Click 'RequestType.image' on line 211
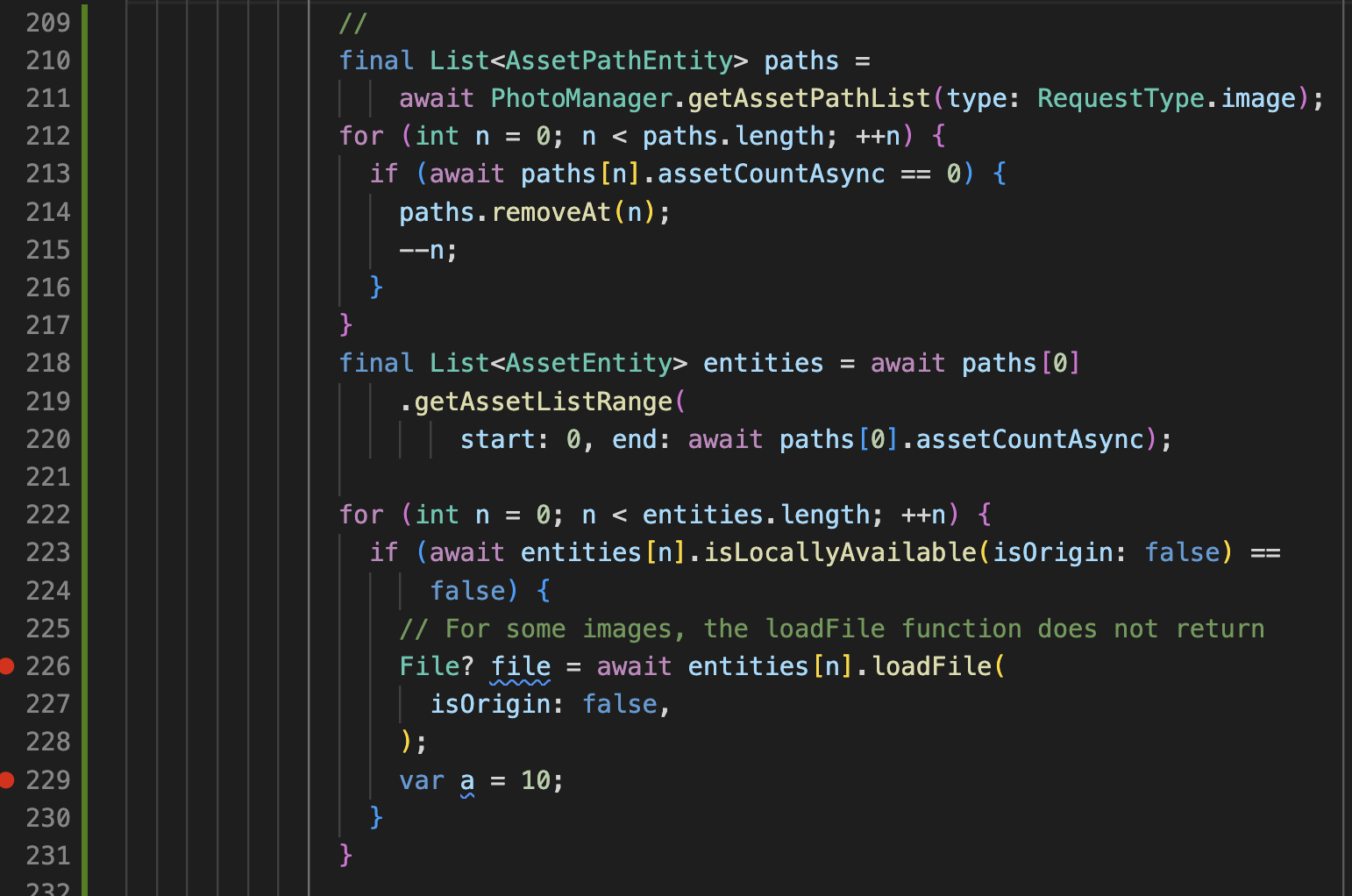Image resolution: width=1352 pixels, height=896 pixels. [1166, 97]
